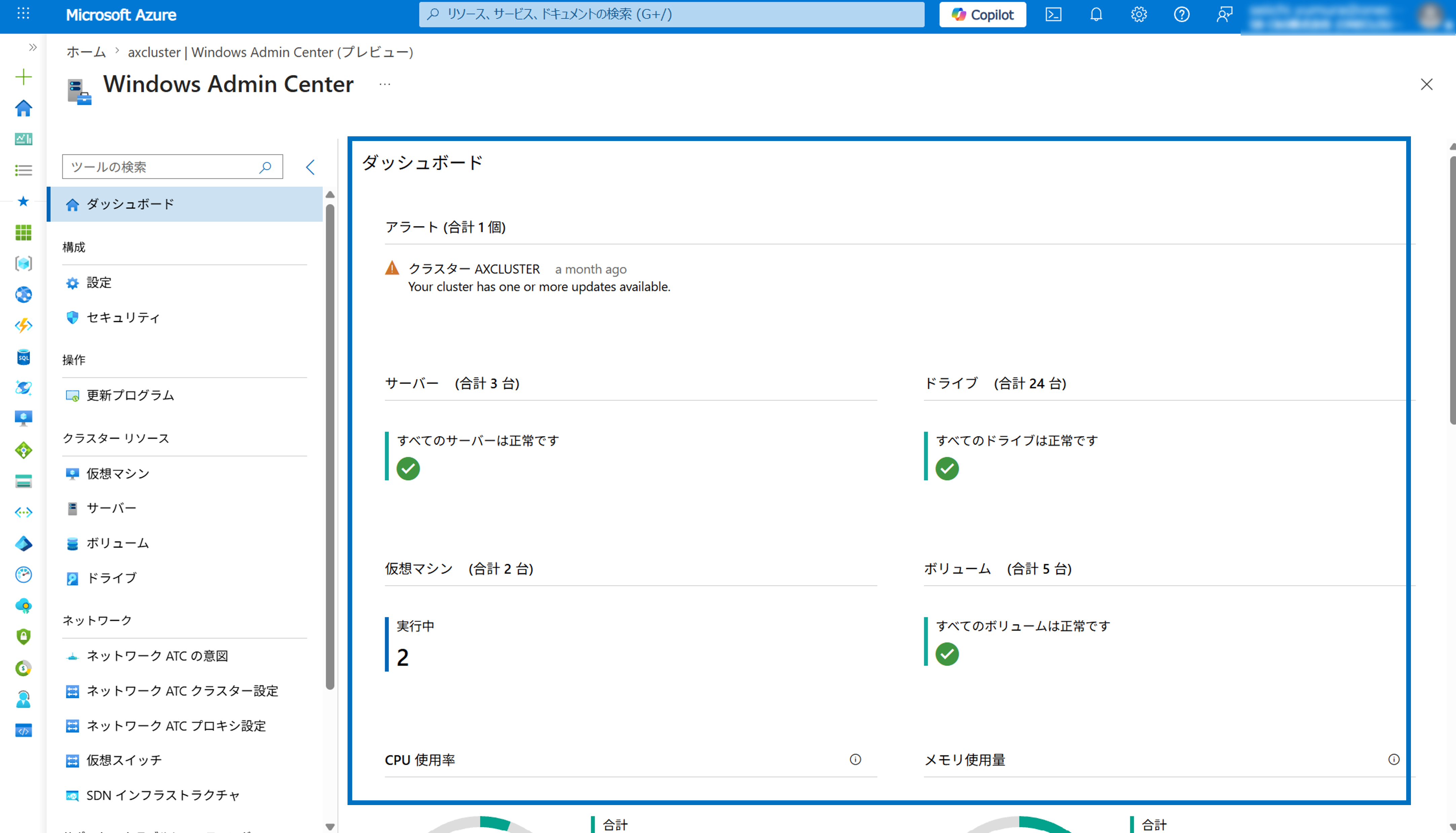This screenshot has width=1456, height=833.
Task: Go to Azure Home via house icon in left rail
Action: pyautogui.click(x=24, y=108)
